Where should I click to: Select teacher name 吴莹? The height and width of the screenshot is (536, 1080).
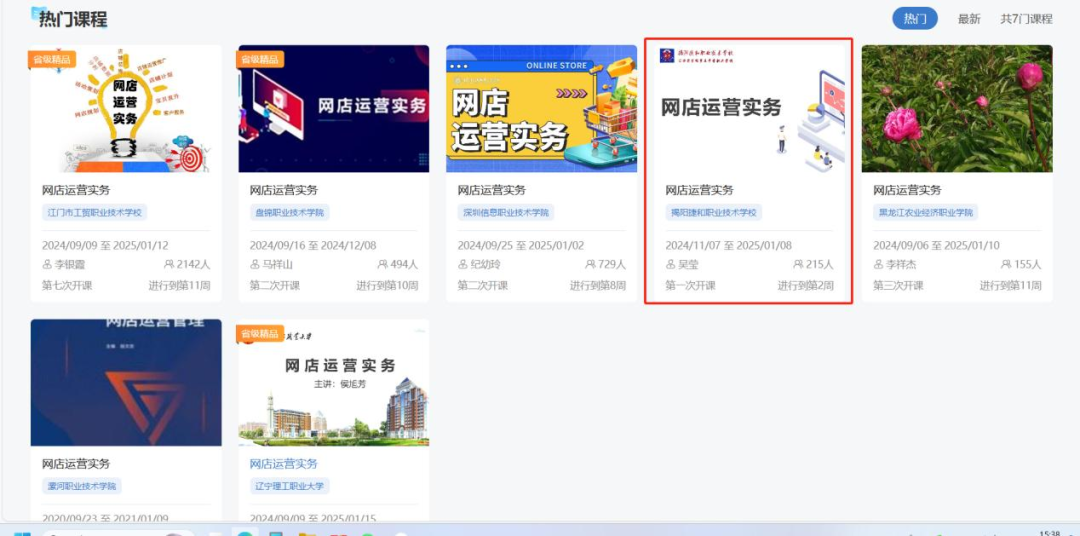tap(688, 265)
